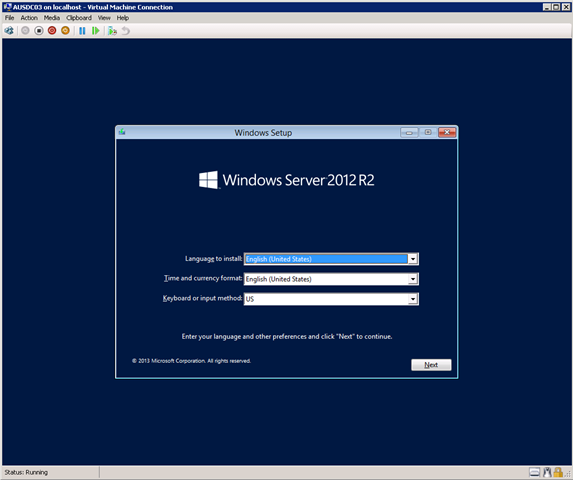Open the Action menu
The height and width of the screenshot is (480, 573).
[29, 18]
